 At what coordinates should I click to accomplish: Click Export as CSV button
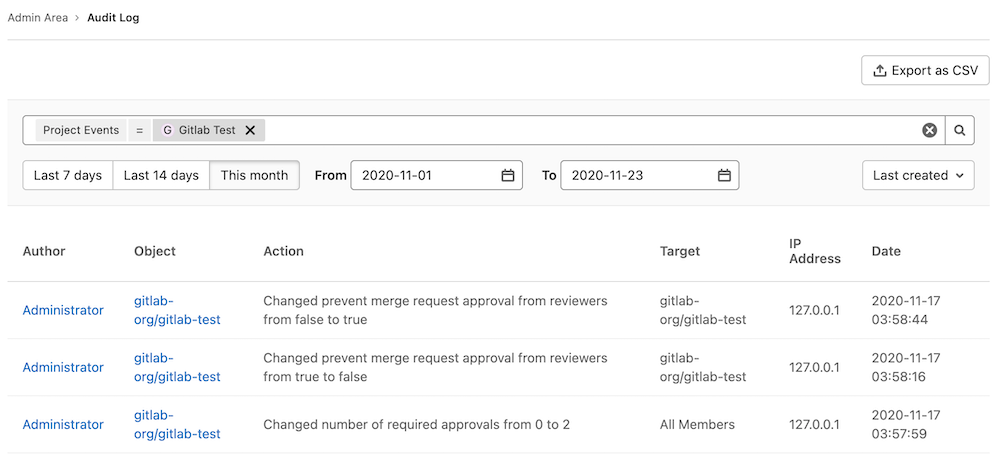pos(925,70)
